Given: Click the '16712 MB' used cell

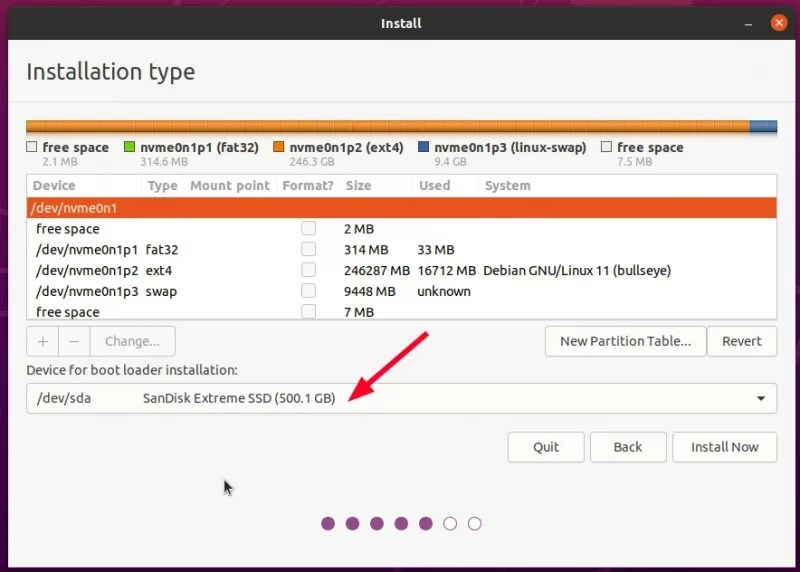Looking at the screenshot, I should [446, 270].
